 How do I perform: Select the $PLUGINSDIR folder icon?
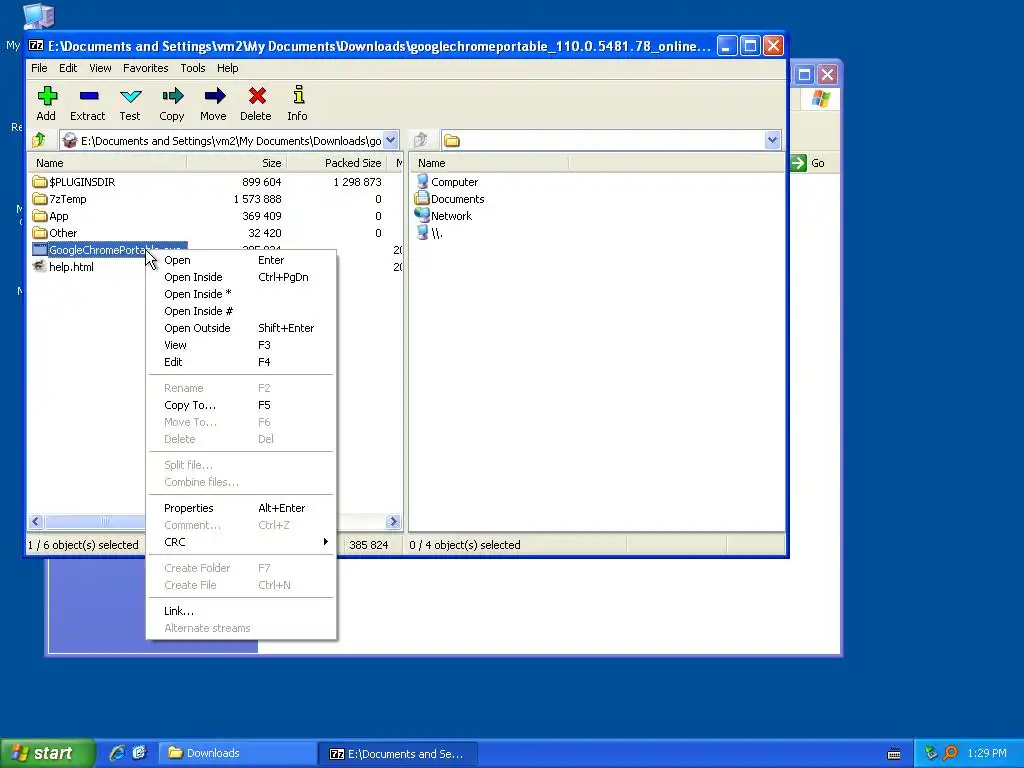point(40,182)
